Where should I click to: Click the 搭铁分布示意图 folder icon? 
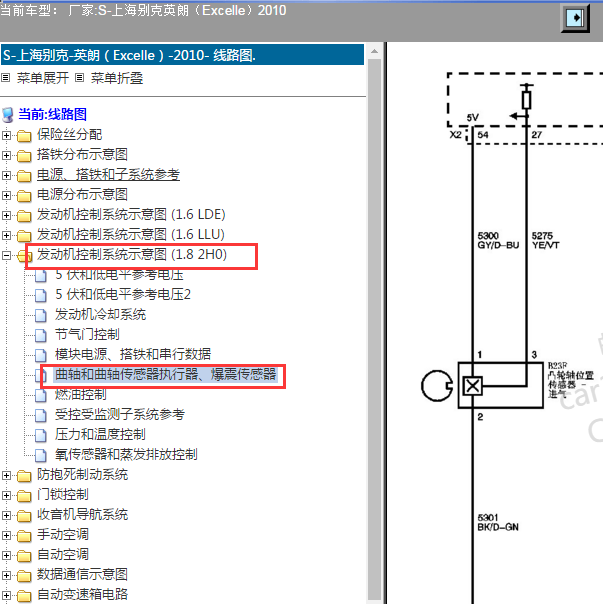click(24, 156)
